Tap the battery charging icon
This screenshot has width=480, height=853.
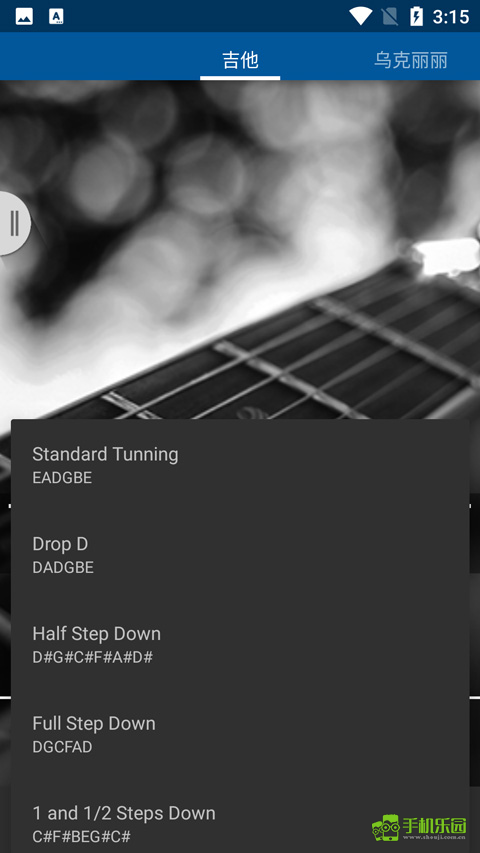click(x=416, y=16)
